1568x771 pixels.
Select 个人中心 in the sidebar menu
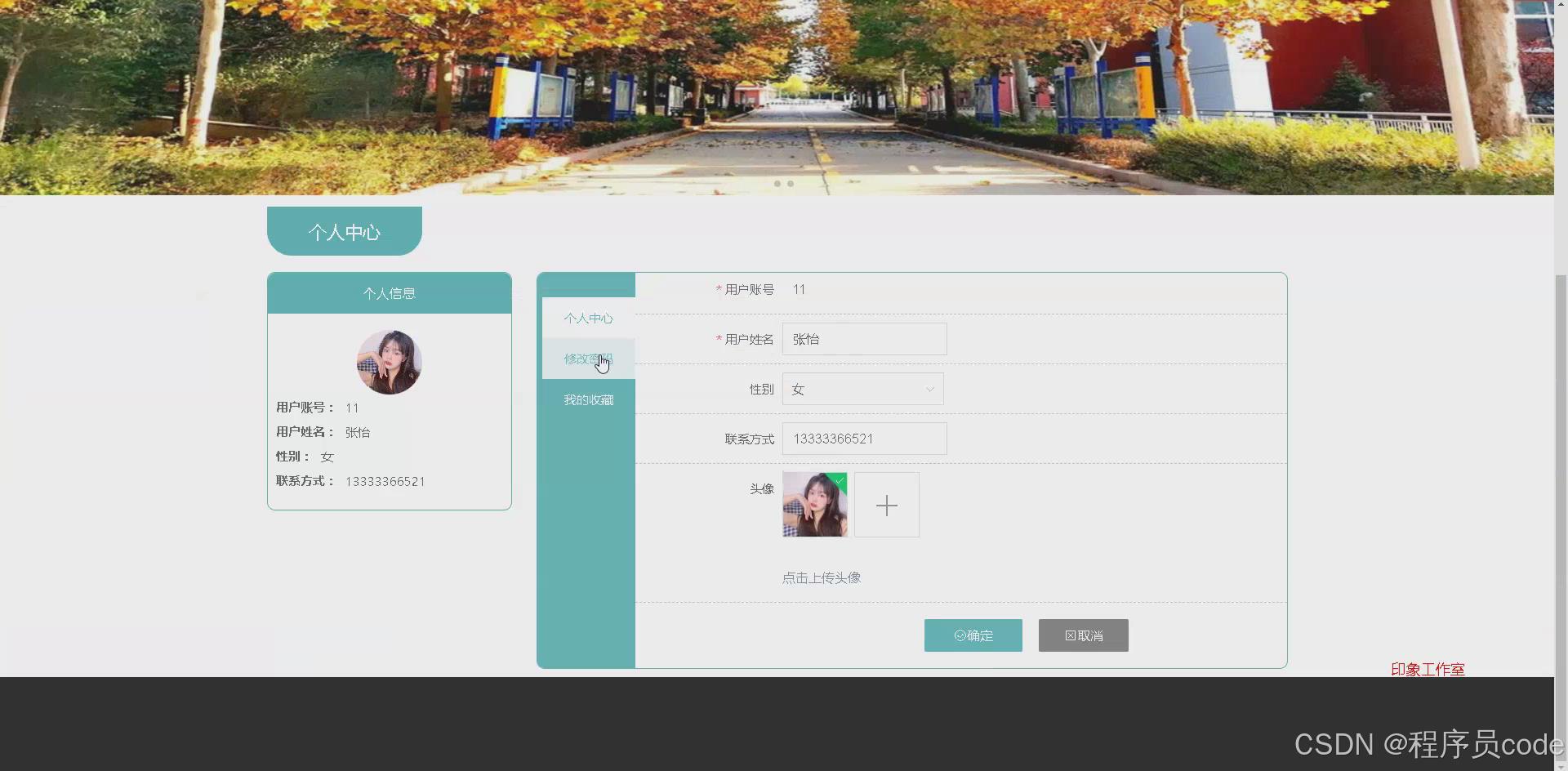(588, 319)
